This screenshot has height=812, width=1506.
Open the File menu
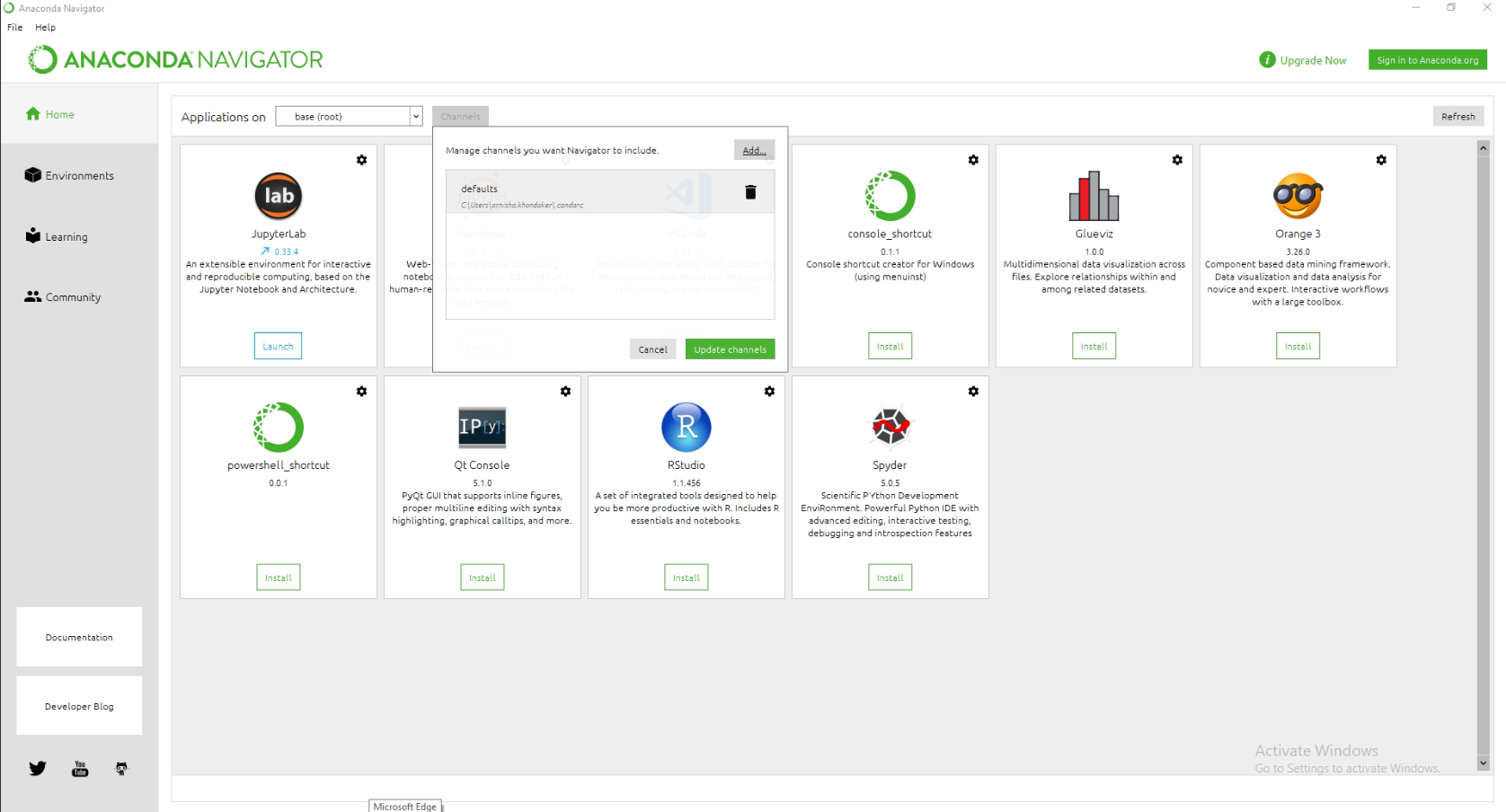point(15,27)
